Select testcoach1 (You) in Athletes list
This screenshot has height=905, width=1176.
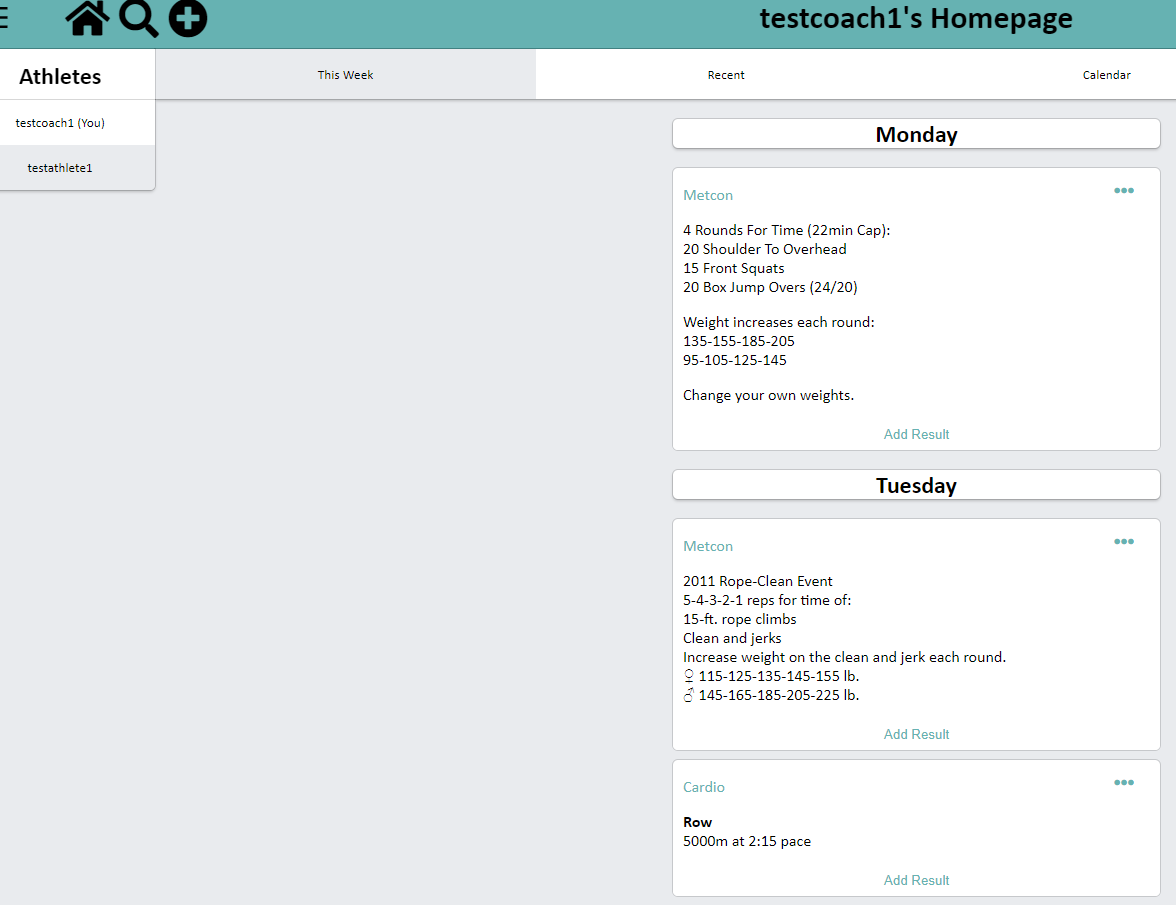tap(60, 123)
